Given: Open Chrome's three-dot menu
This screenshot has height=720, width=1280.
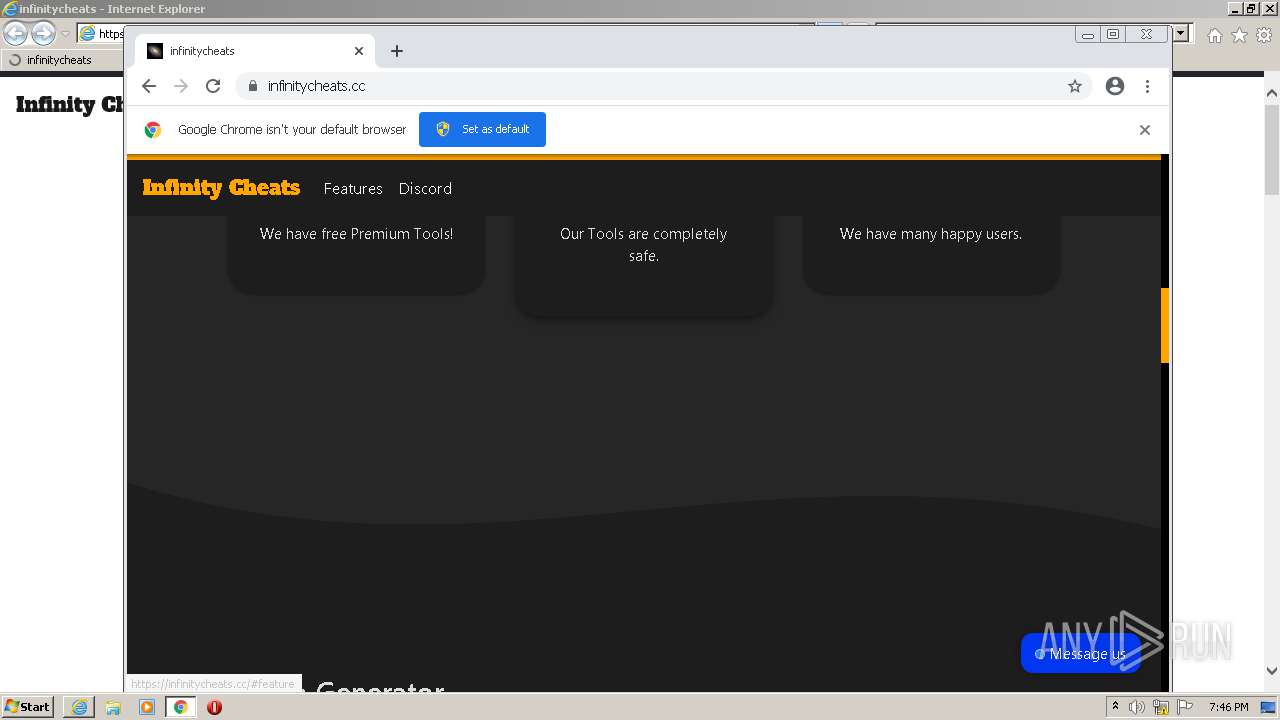Looking at the screenshot, I should click(x=1147, y=86).
